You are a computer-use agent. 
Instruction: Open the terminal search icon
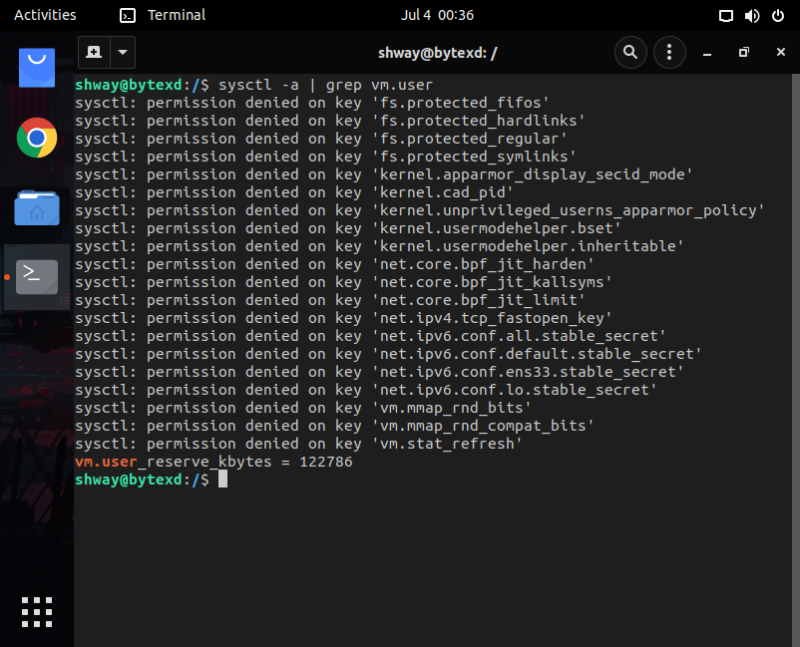[x=630, y=52]
